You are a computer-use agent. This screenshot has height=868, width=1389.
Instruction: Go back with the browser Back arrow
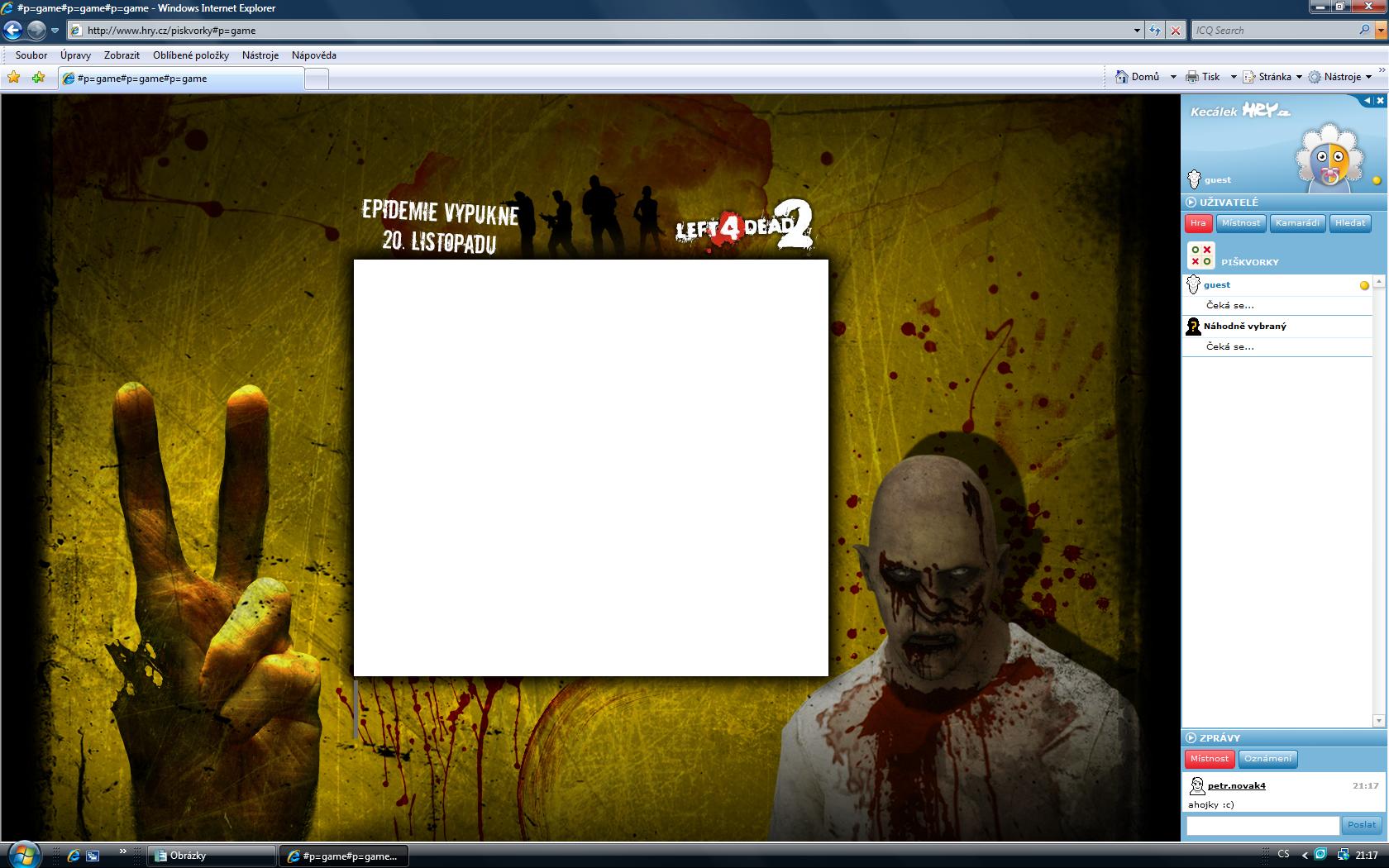(x=12, y=31)
